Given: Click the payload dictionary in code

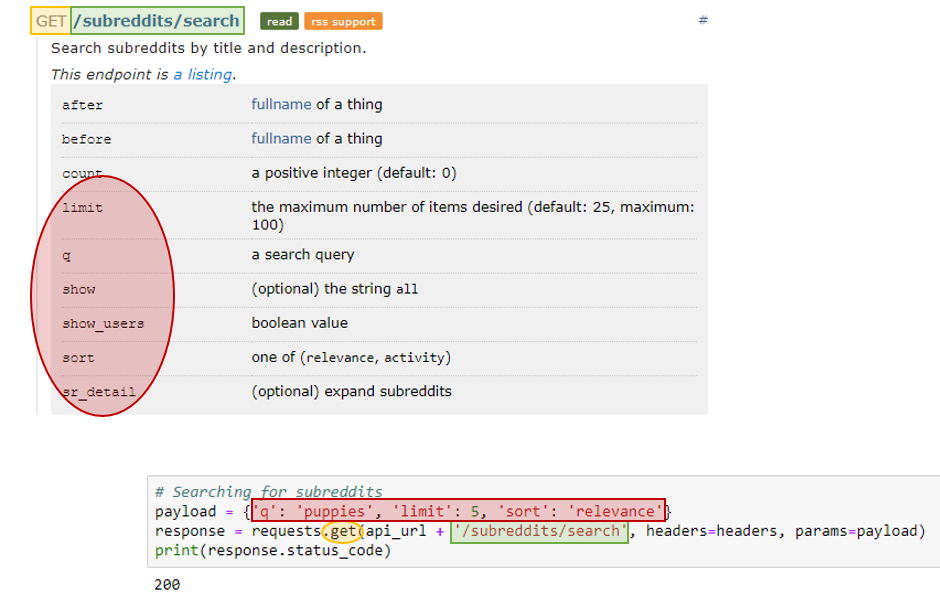Looking at the screenshot, I should [x=458, y=511].
